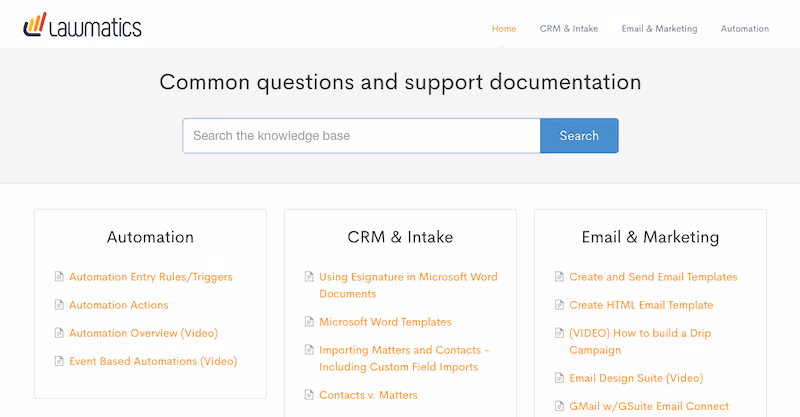This screenshot has width=800, height=417.
Task: Open Email & Marketing in top navigation
Action: [659, 29]
